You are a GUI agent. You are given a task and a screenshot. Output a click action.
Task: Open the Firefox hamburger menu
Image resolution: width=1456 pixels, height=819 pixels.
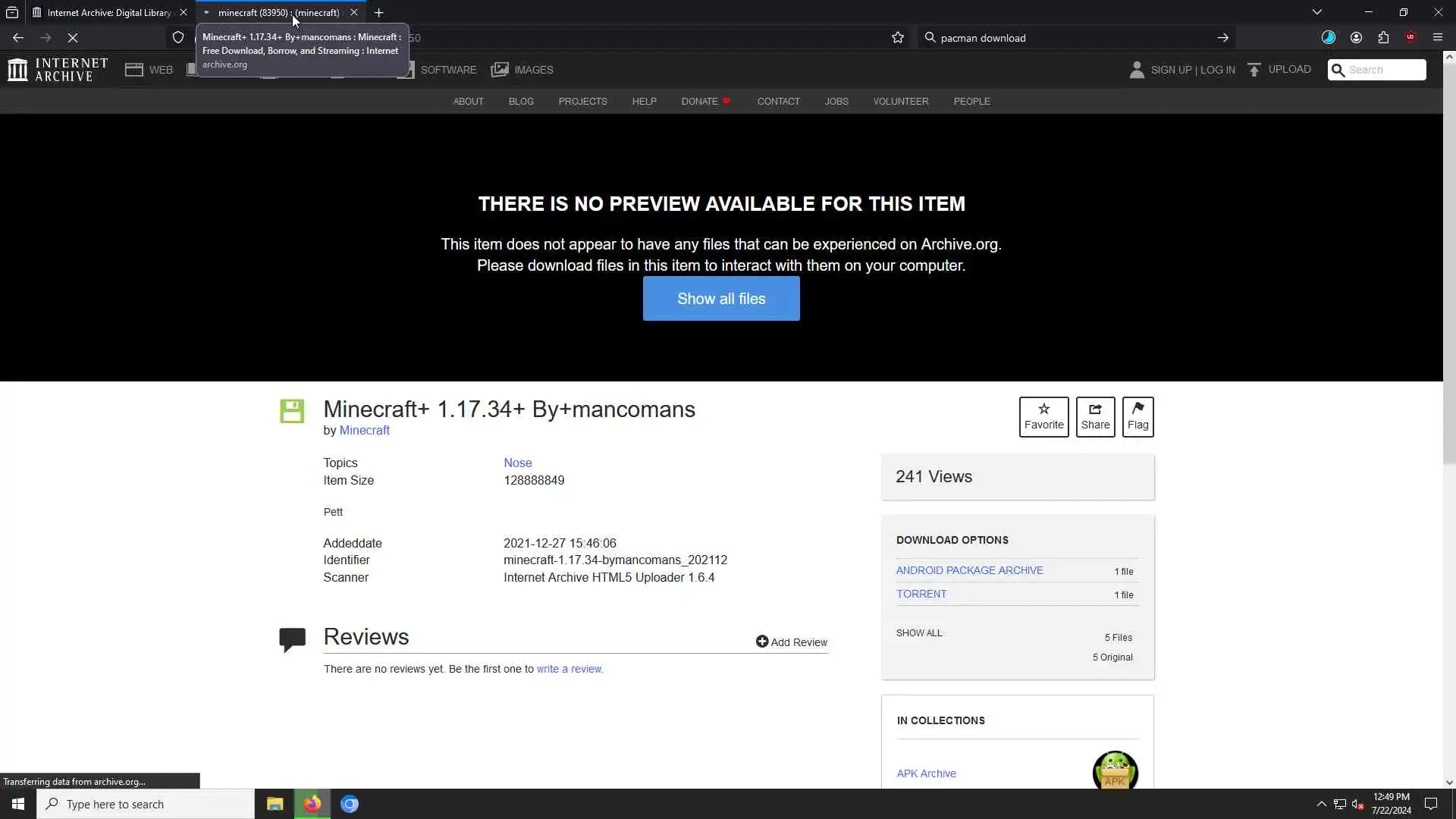[x=1437, y=38]
